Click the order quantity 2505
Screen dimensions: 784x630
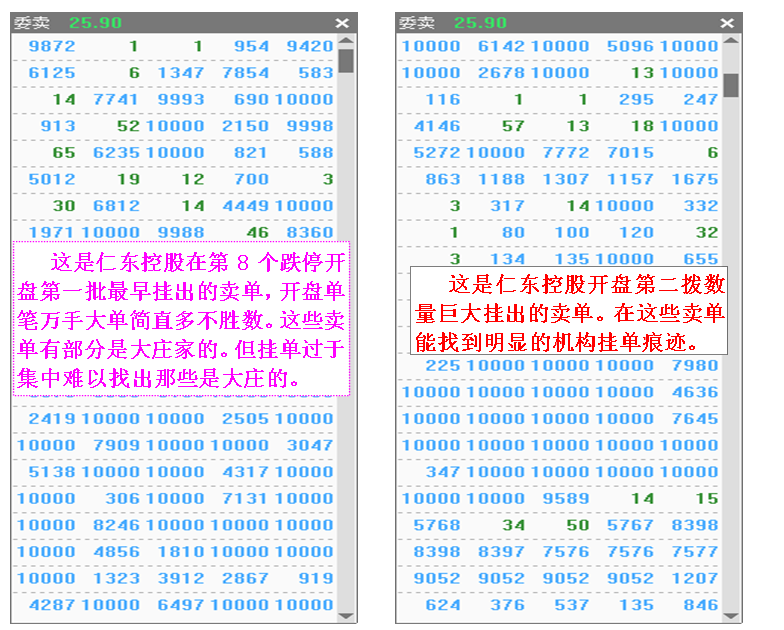246,418
